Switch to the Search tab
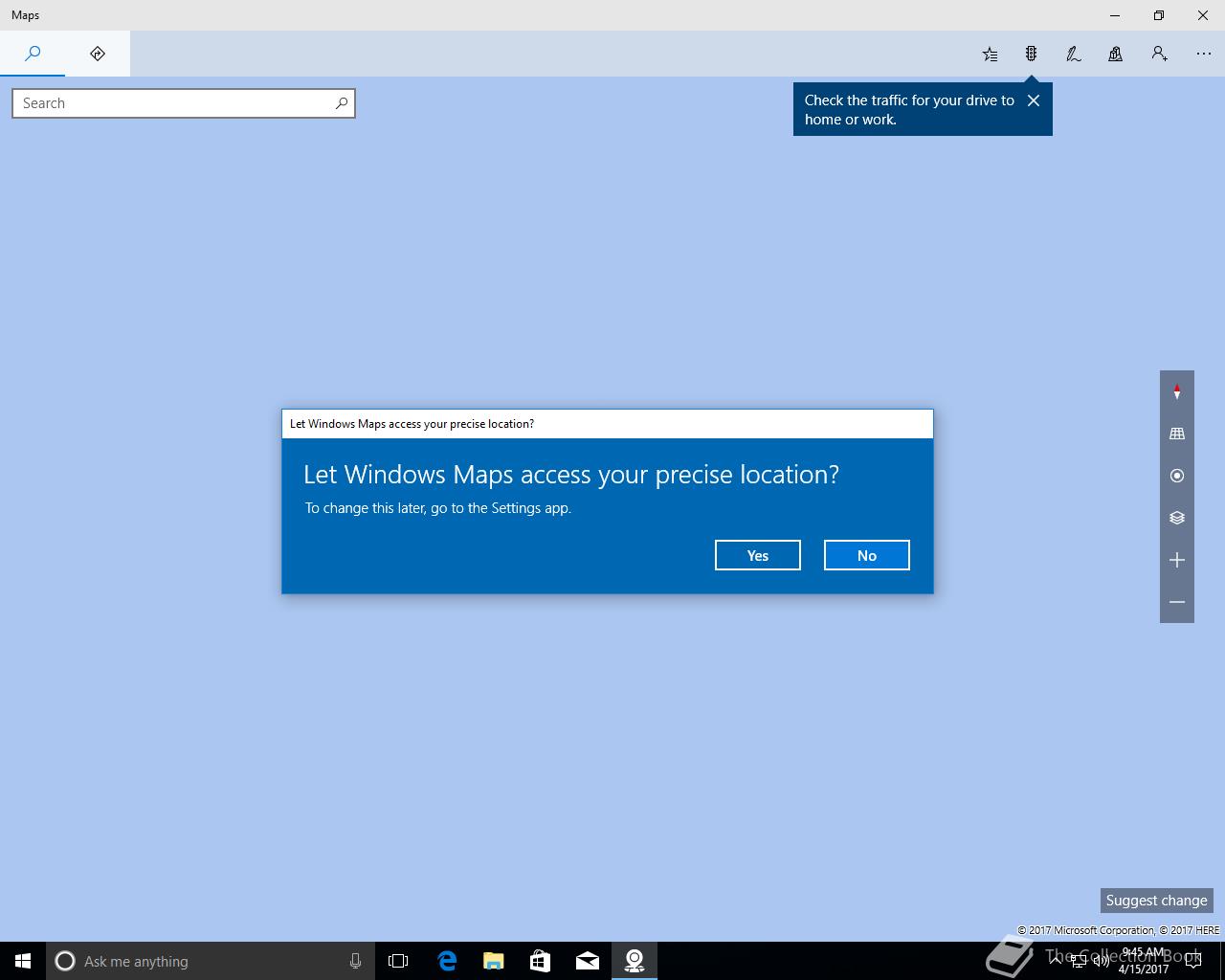This screenshot has width=1225, height=980. [x=33, y=54]
